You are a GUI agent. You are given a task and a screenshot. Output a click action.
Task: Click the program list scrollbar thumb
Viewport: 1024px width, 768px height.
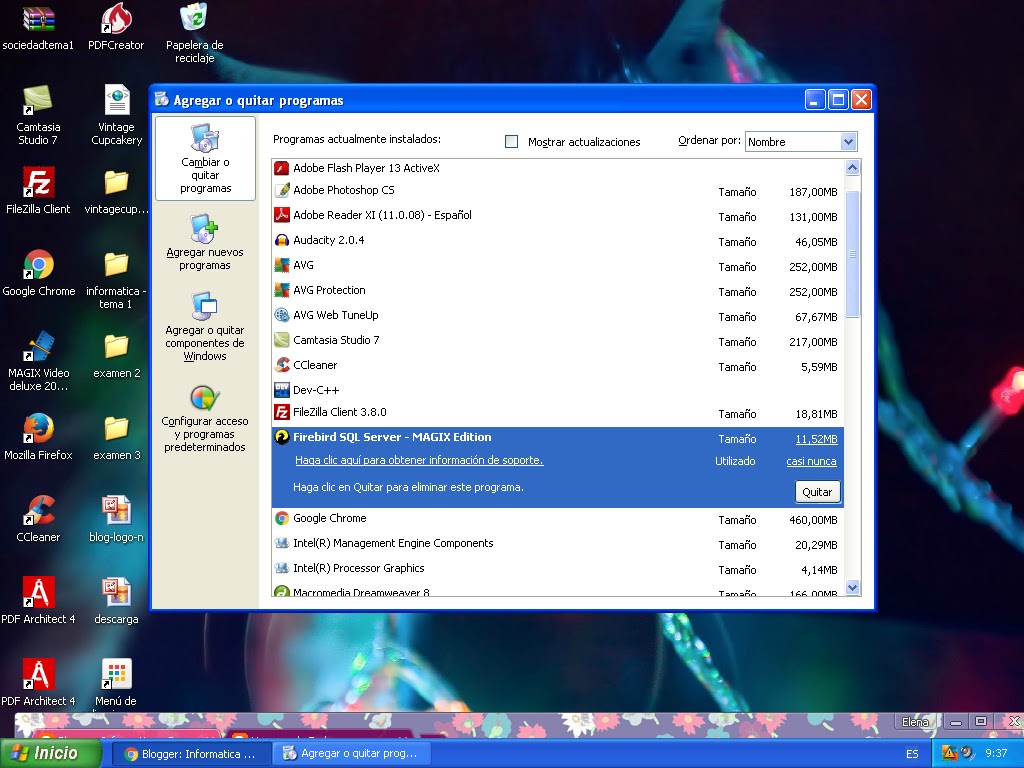tap(852, 254)
